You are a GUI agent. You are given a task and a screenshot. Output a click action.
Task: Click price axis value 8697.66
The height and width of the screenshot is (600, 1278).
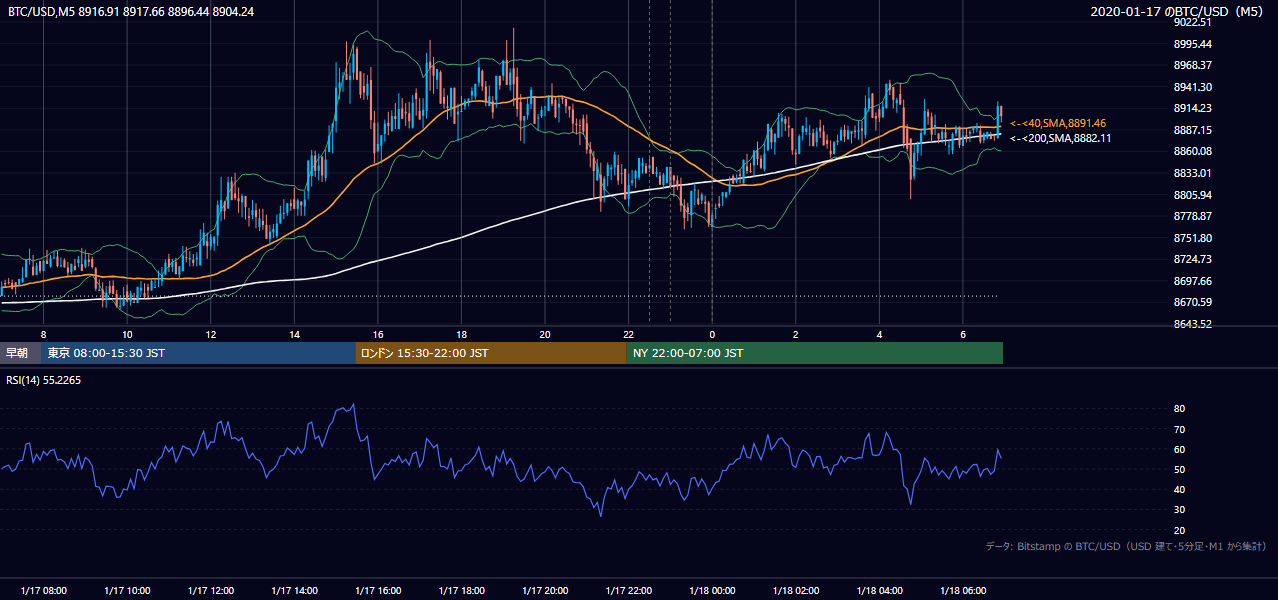coord(1194,281)
